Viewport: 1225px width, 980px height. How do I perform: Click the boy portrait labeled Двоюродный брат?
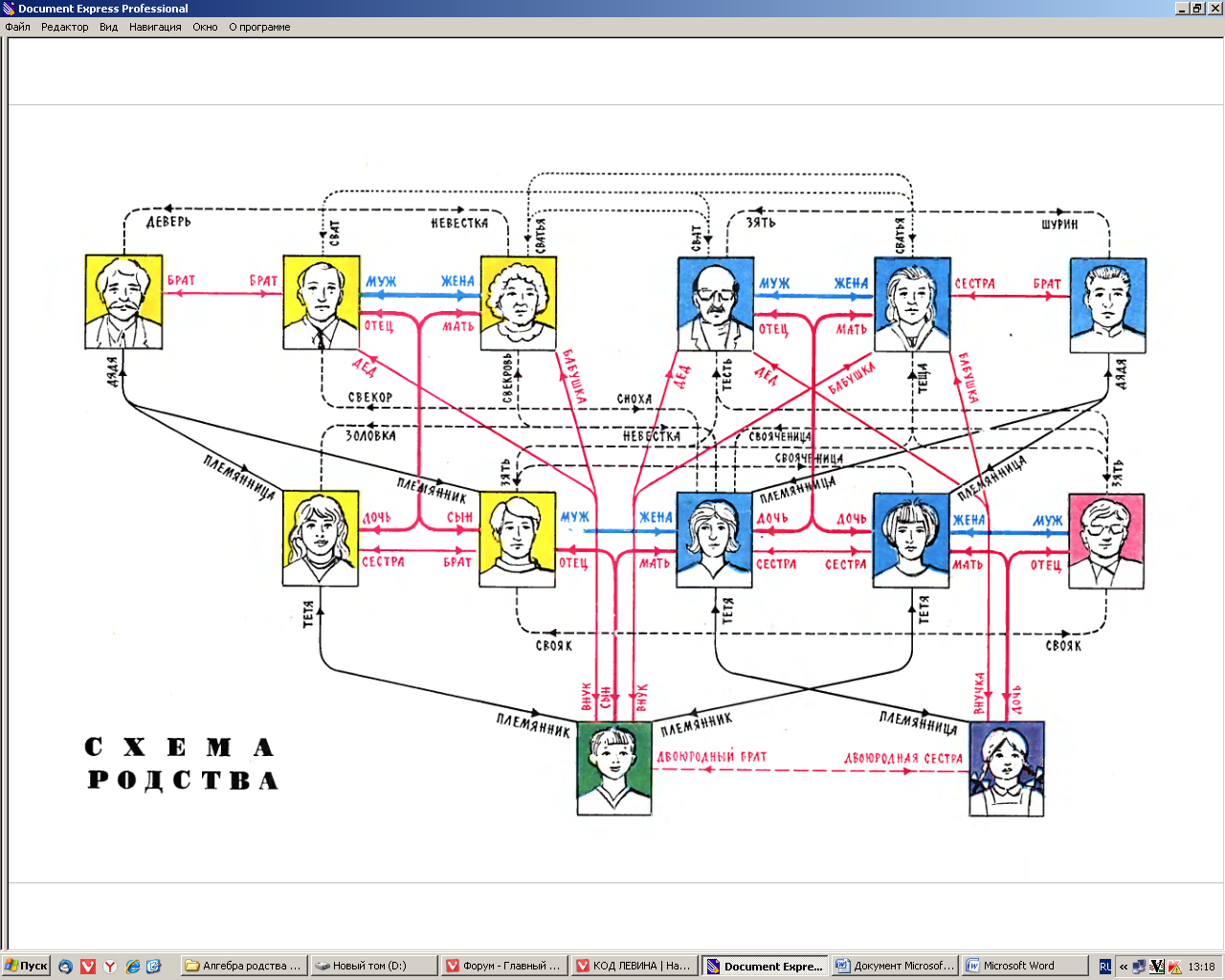click(x=614, y=768)
